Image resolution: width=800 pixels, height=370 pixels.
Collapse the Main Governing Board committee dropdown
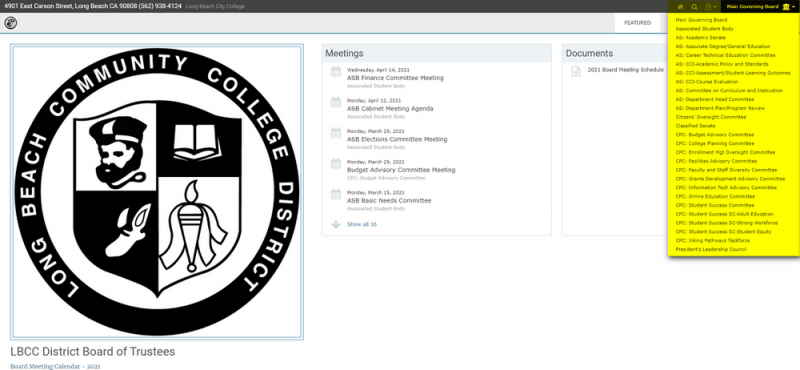(x=760, y=7)
